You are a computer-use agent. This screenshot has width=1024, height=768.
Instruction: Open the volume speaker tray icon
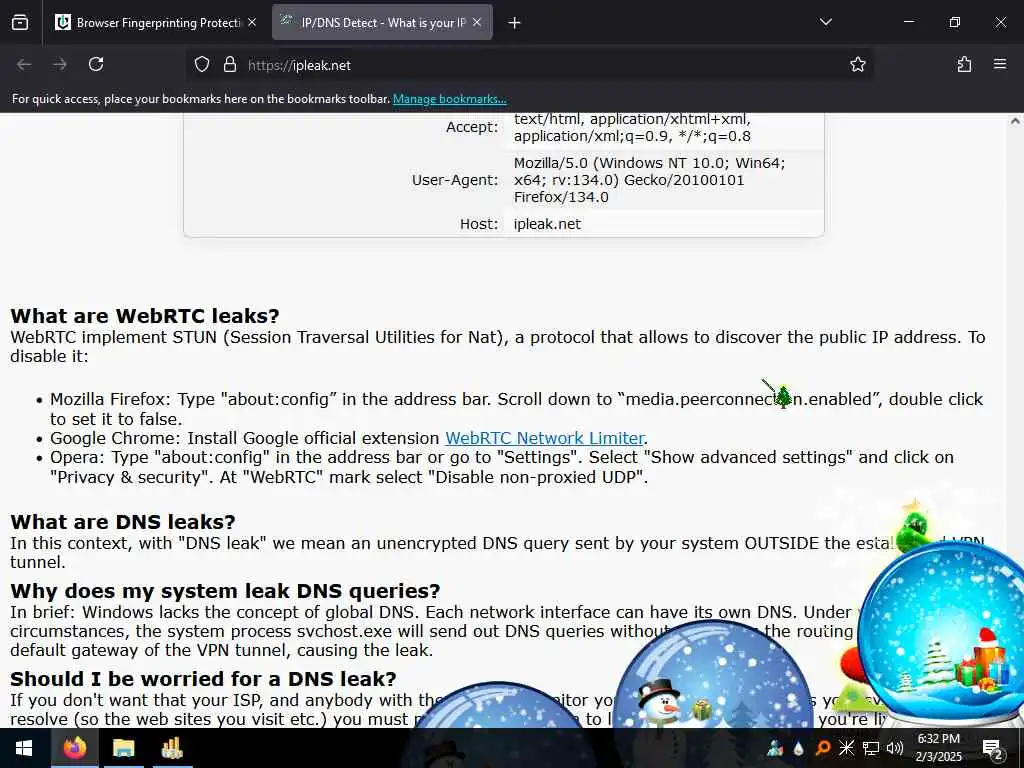tap(895, 748)
